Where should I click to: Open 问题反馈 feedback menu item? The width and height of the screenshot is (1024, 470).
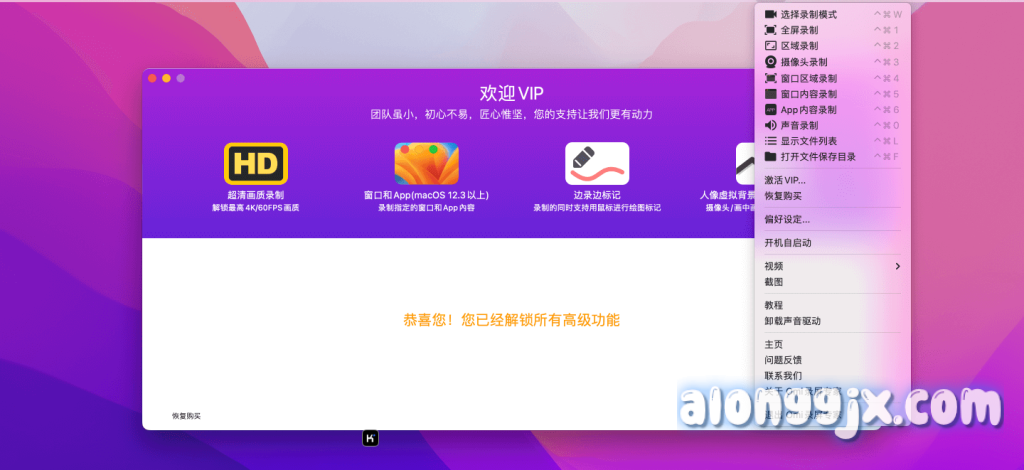pyautogui.click(x=783, y=360)
